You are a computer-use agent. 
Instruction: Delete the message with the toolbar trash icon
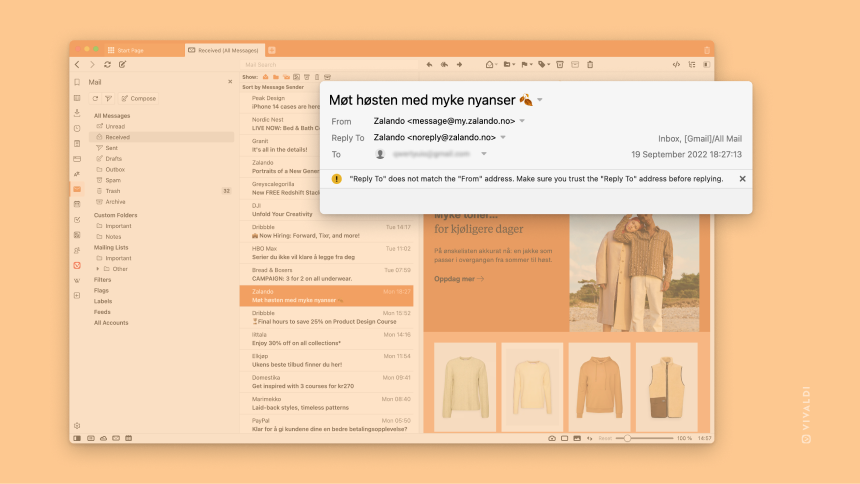point(590,65)
